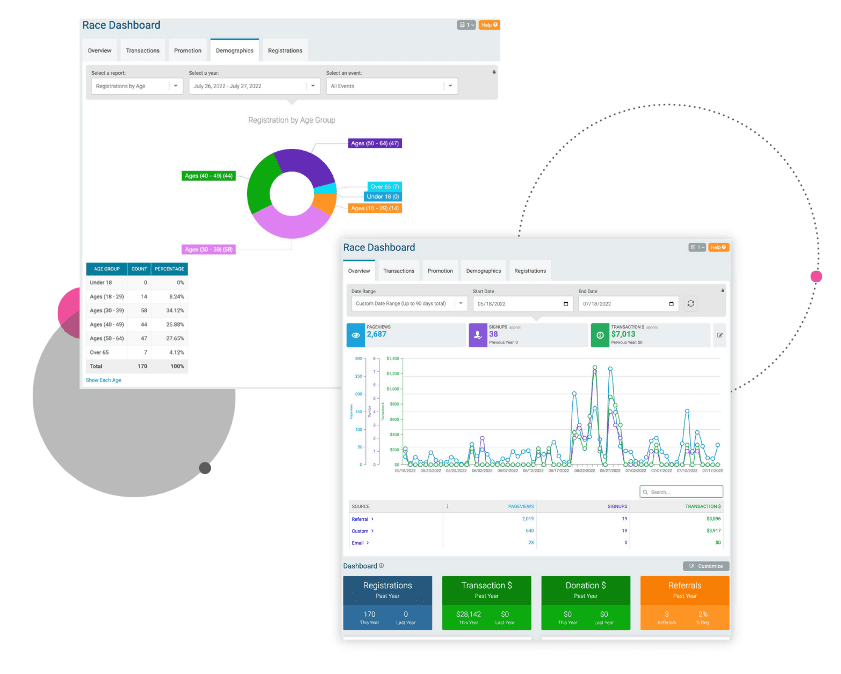Viewport: 841px width, 674px height.
Task: Click the blue Registrations Past Year card
Action: pyautogui.click(x=387, y=603)
